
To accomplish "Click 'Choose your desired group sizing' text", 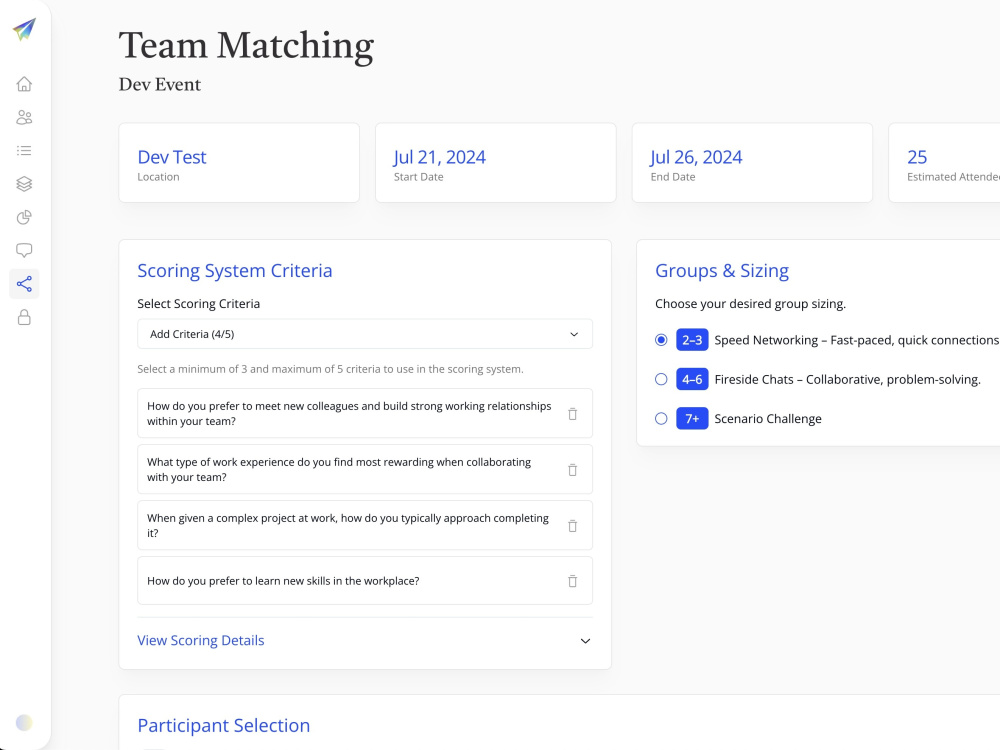I will coord(751,304).
